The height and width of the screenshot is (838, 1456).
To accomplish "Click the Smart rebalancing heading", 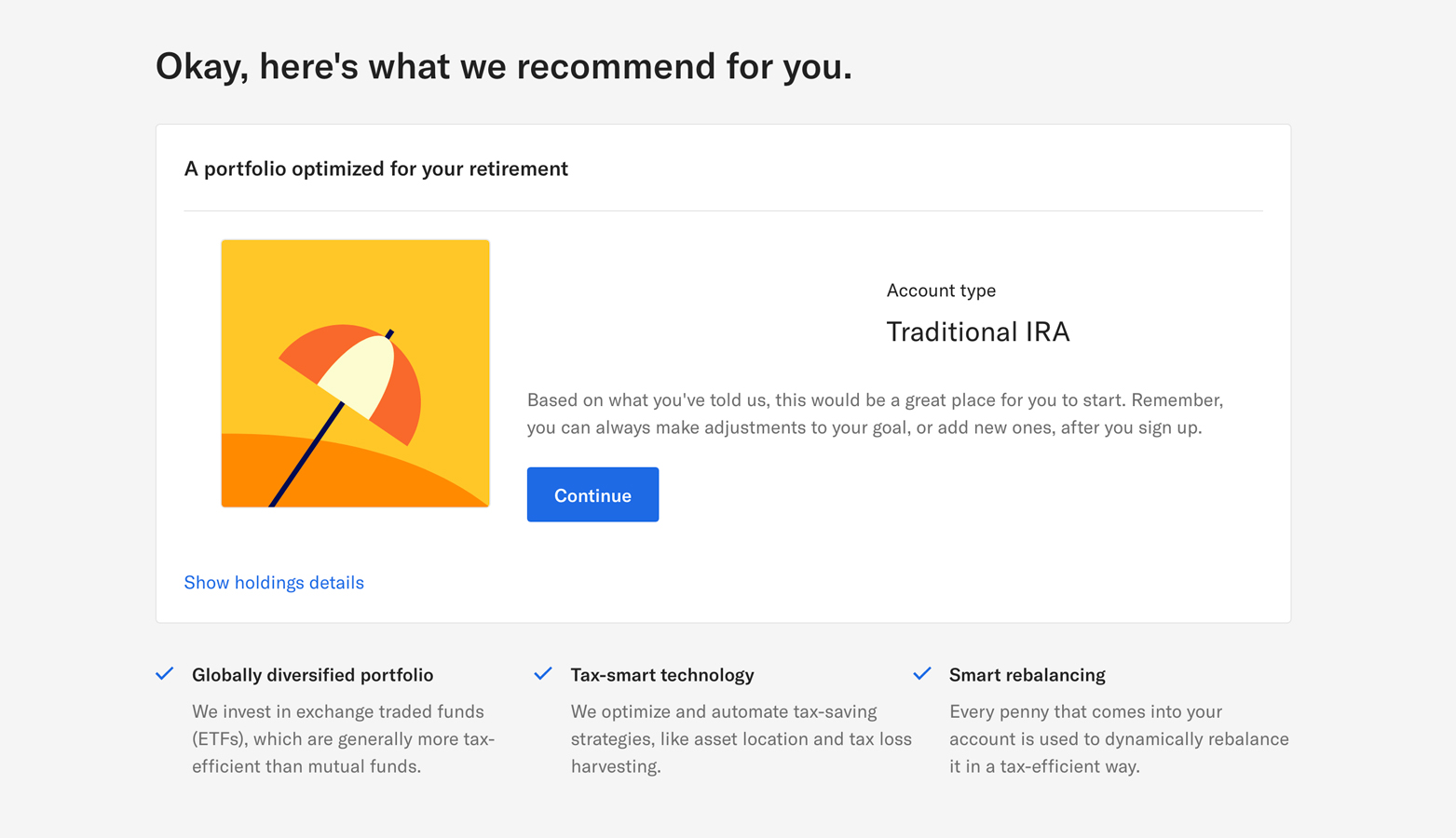I will point(1027,674).
